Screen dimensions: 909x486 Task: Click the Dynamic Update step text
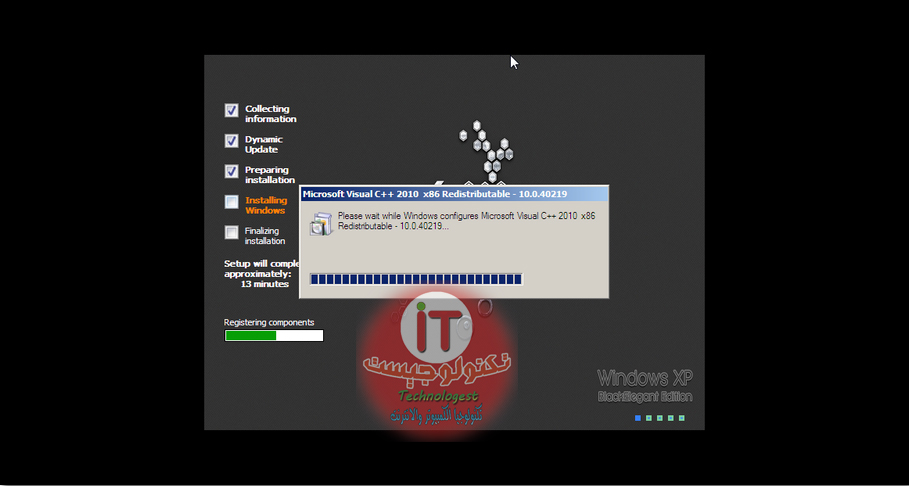pyautogui.click(x=263, y=144)
